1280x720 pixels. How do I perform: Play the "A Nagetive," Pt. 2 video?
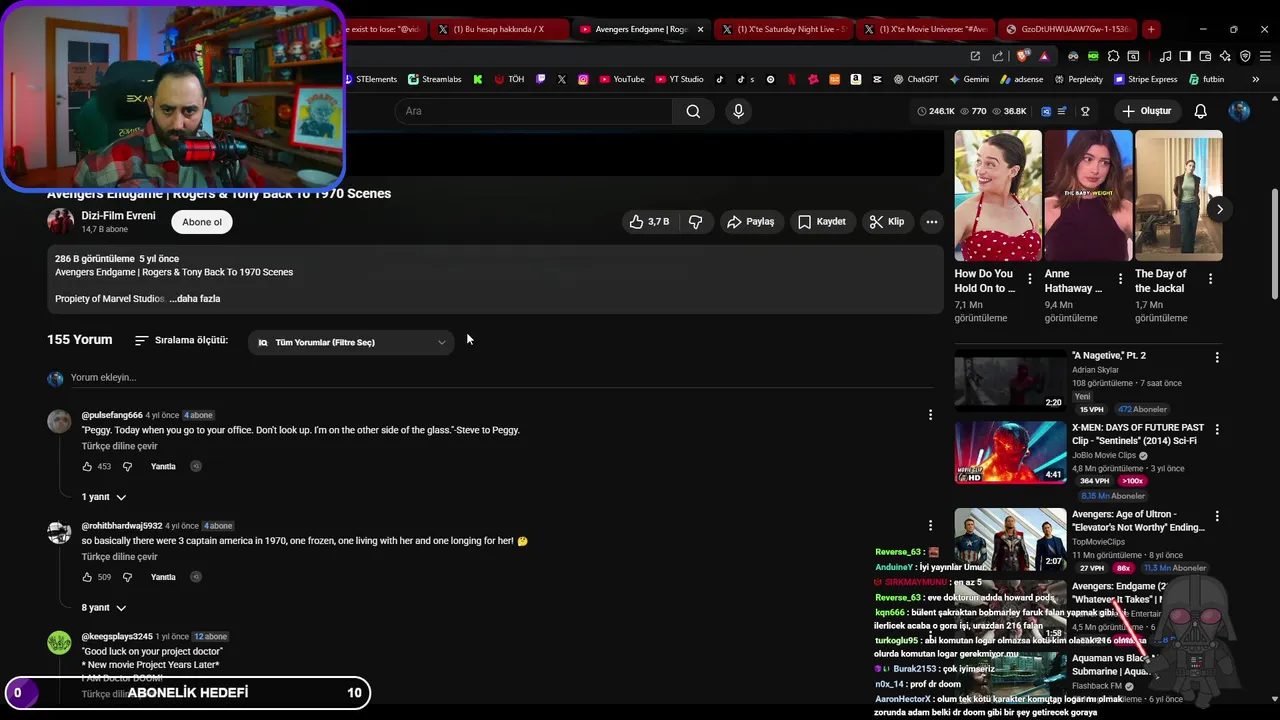coord(1010,380)
